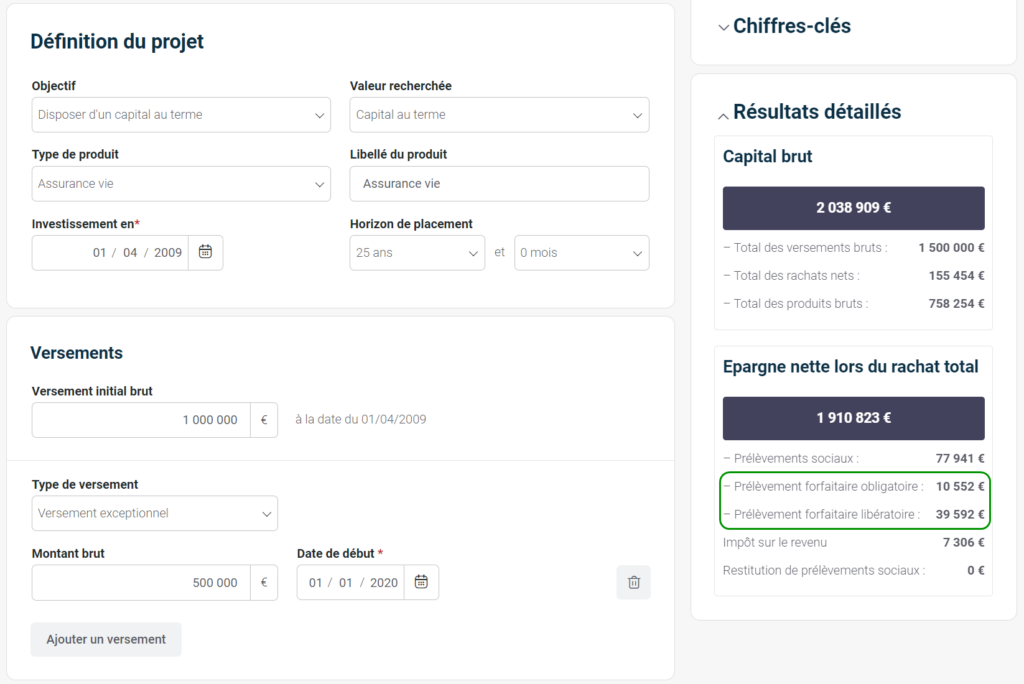Select the year 2009 in investment date
Image resolution: width=1024 pixels, height=684 pixels.
pos(168,253)
